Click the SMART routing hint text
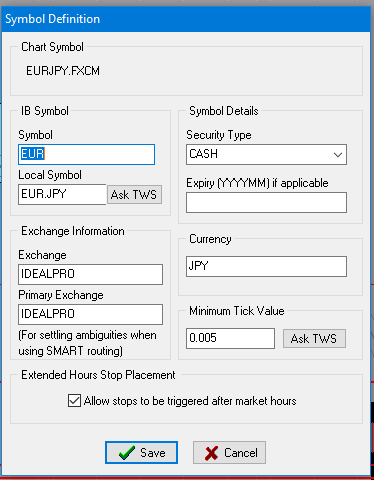The image size is (374, 480). click(x=87, y=343)
